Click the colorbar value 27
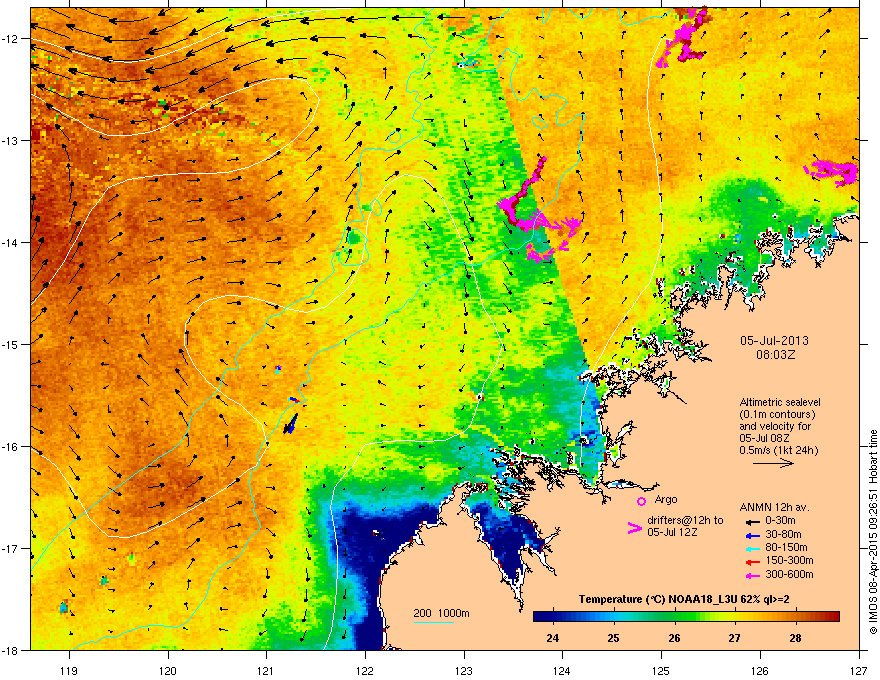 734,638
